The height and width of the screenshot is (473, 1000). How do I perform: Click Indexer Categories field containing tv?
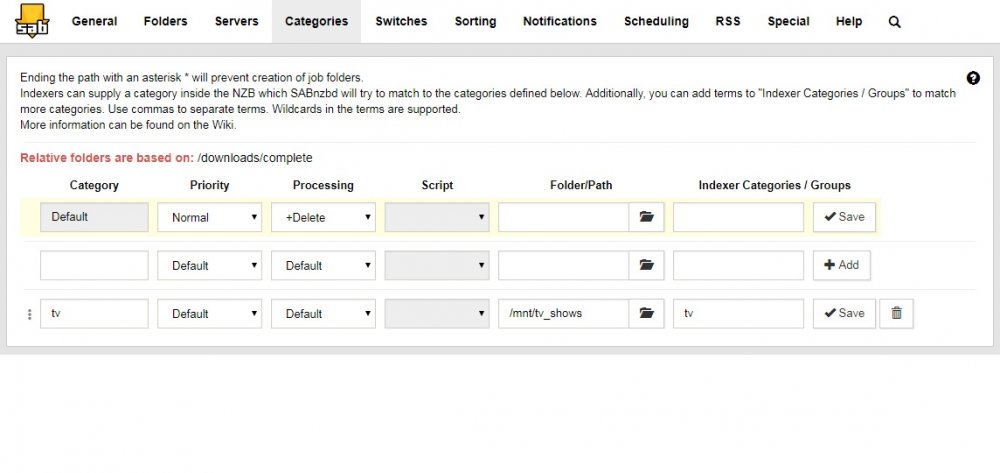coord(739,314)
